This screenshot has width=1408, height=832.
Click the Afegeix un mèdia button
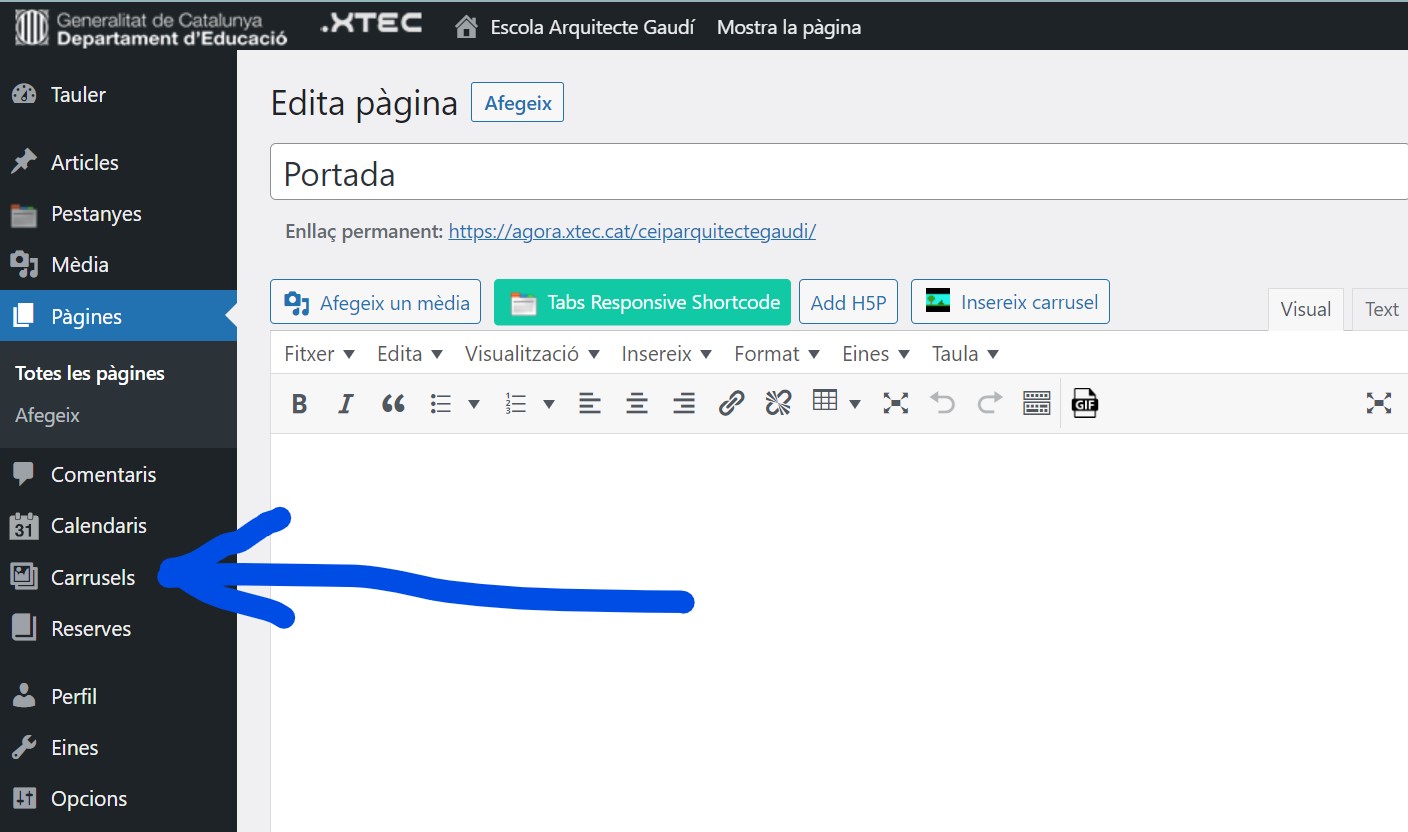pyautogui.click(x=376, y=303)
